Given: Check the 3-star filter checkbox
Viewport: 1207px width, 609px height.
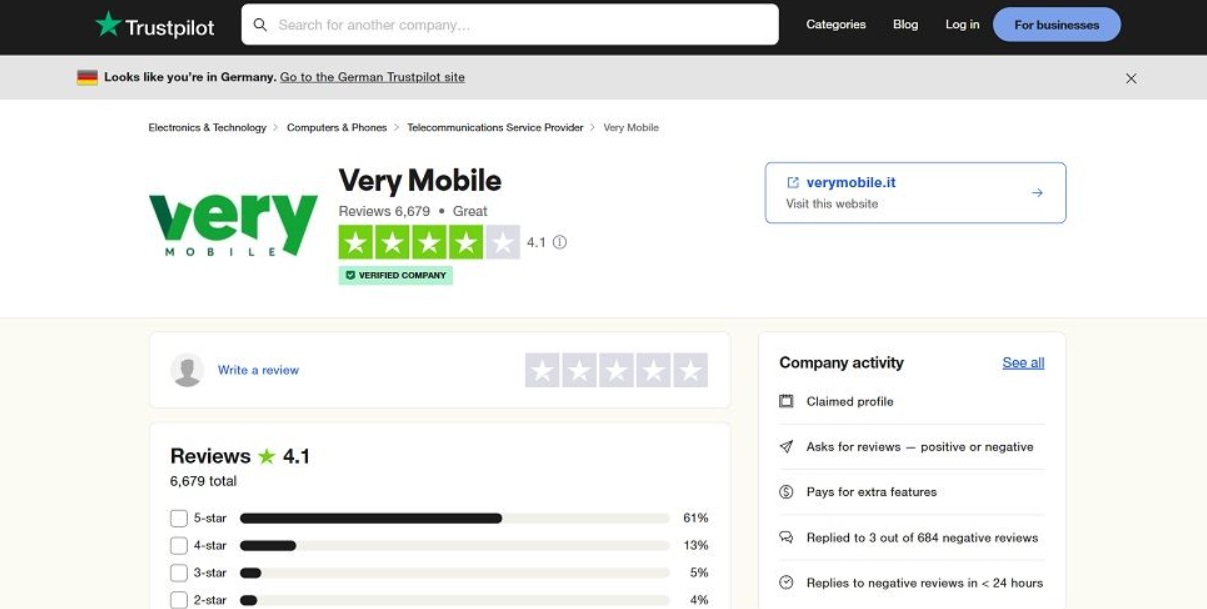Looking at the screenshot, I should pos(179,573).
